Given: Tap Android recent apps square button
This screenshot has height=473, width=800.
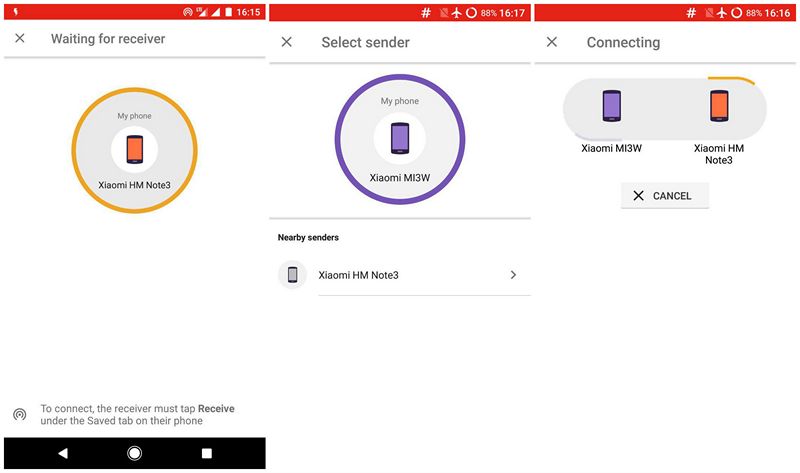Looking at the screenshot, I should click(x=207, y=453).
